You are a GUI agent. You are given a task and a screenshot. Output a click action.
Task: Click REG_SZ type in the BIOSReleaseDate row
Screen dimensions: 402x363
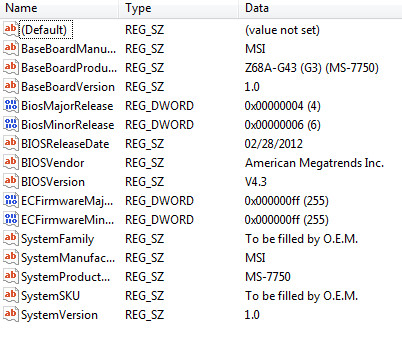point(145,144)
